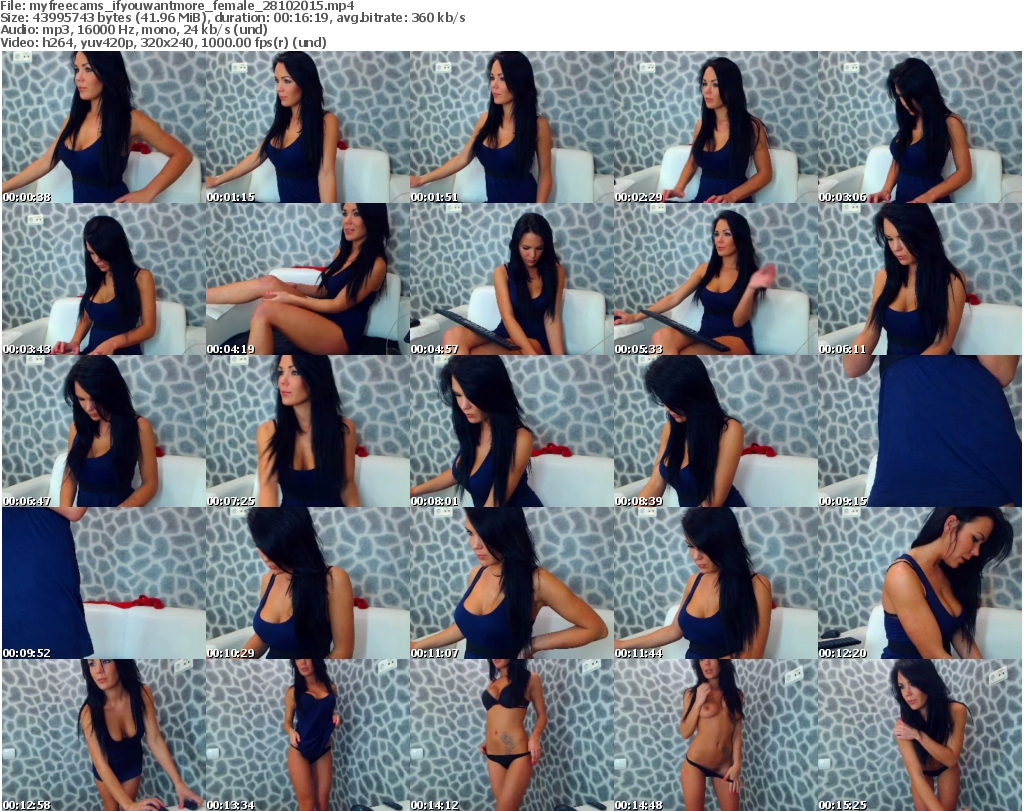Choose the thumbnail stamped 00:09:52
Image resolution: width=1024 pixels, height=811 pixels.
pyautogui.click(x=104, y=582)
